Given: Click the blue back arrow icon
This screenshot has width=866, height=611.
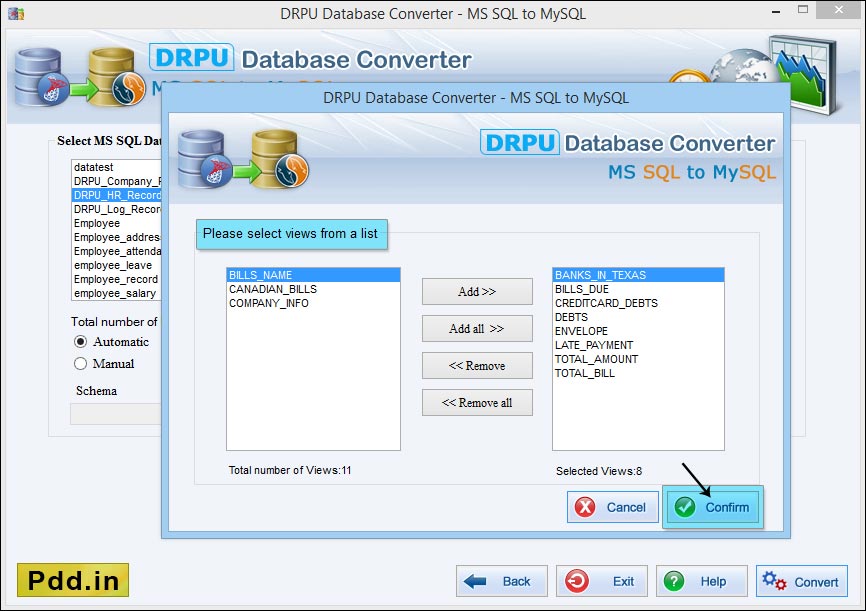Looking at the screenshot, I should tap(475, 581).
